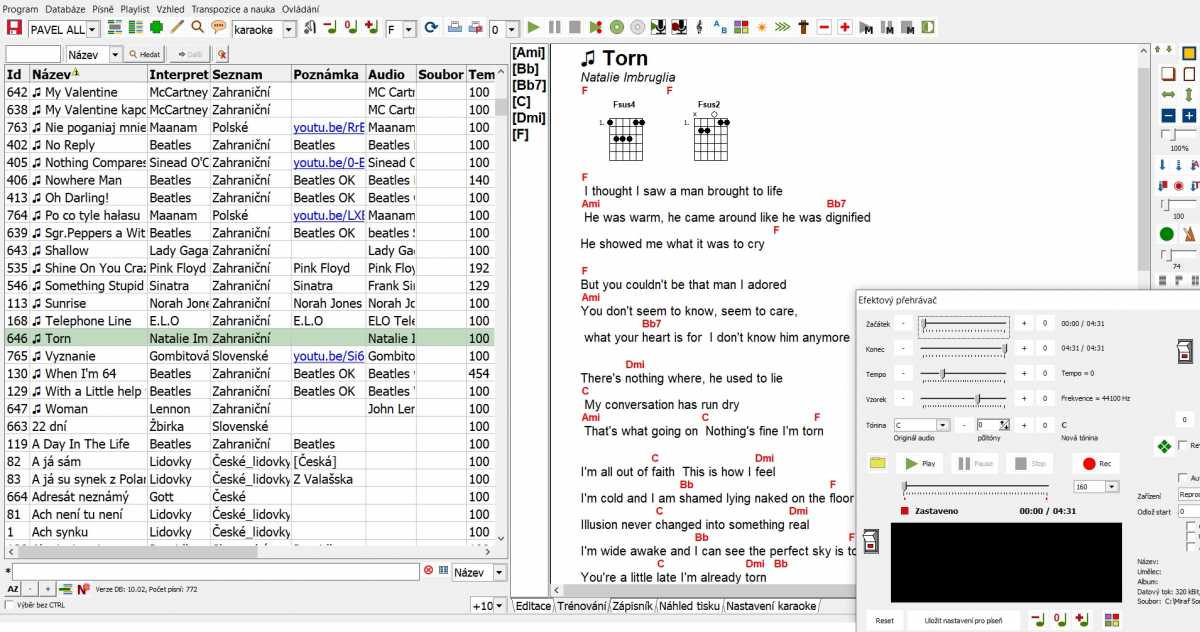Start playback with green play toolbar icon

coord(533,28)
